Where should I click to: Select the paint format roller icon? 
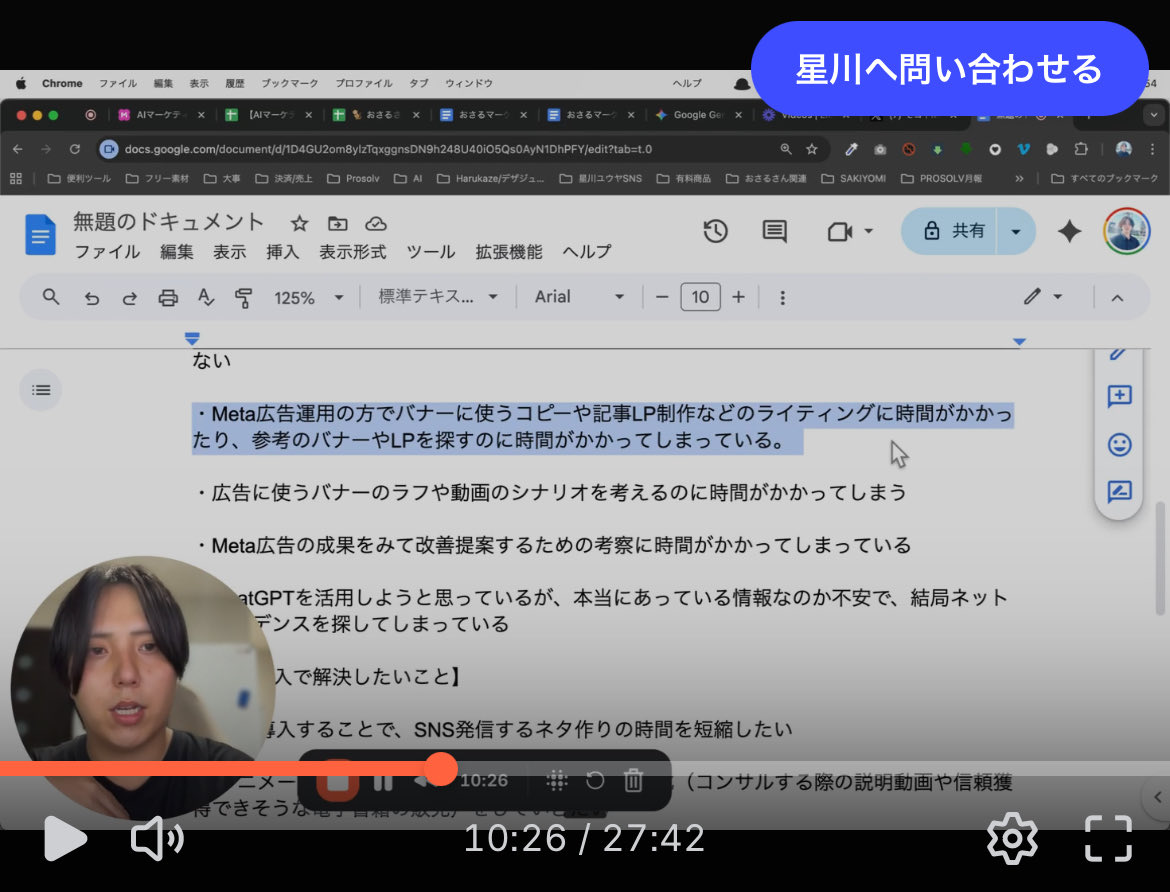click(x=243, y=298)
